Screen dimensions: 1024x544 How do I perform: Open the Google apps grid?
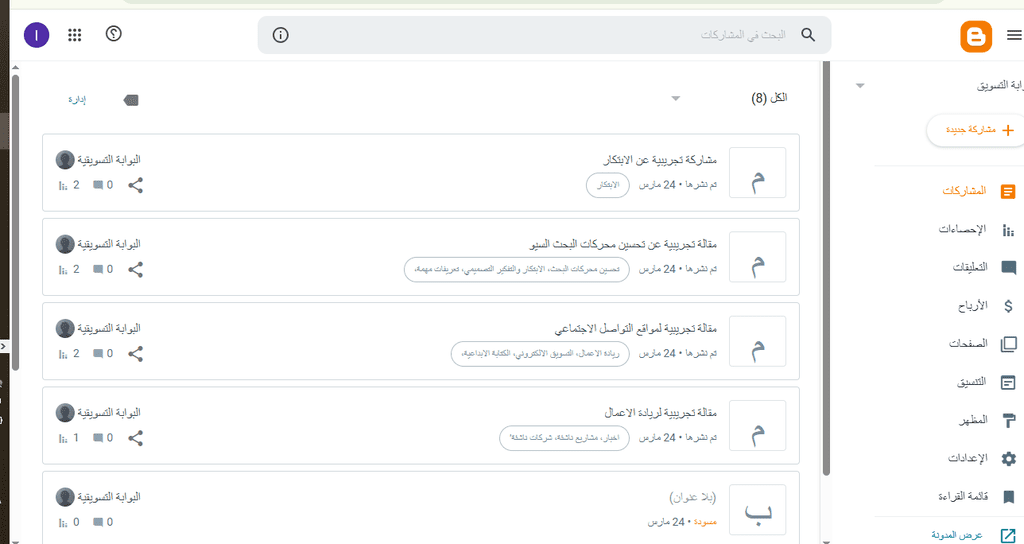[x=74, y=35]
